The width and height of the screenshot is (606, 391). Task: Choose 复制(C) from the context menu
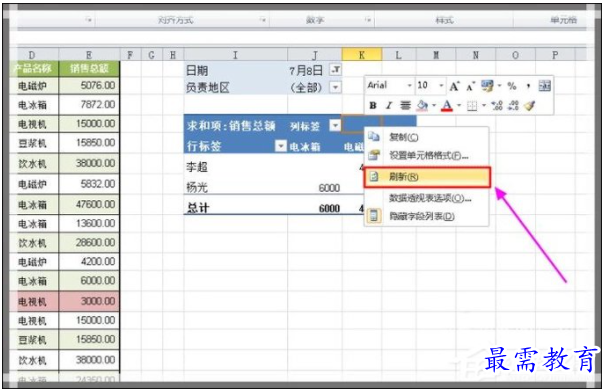[427, 137]
